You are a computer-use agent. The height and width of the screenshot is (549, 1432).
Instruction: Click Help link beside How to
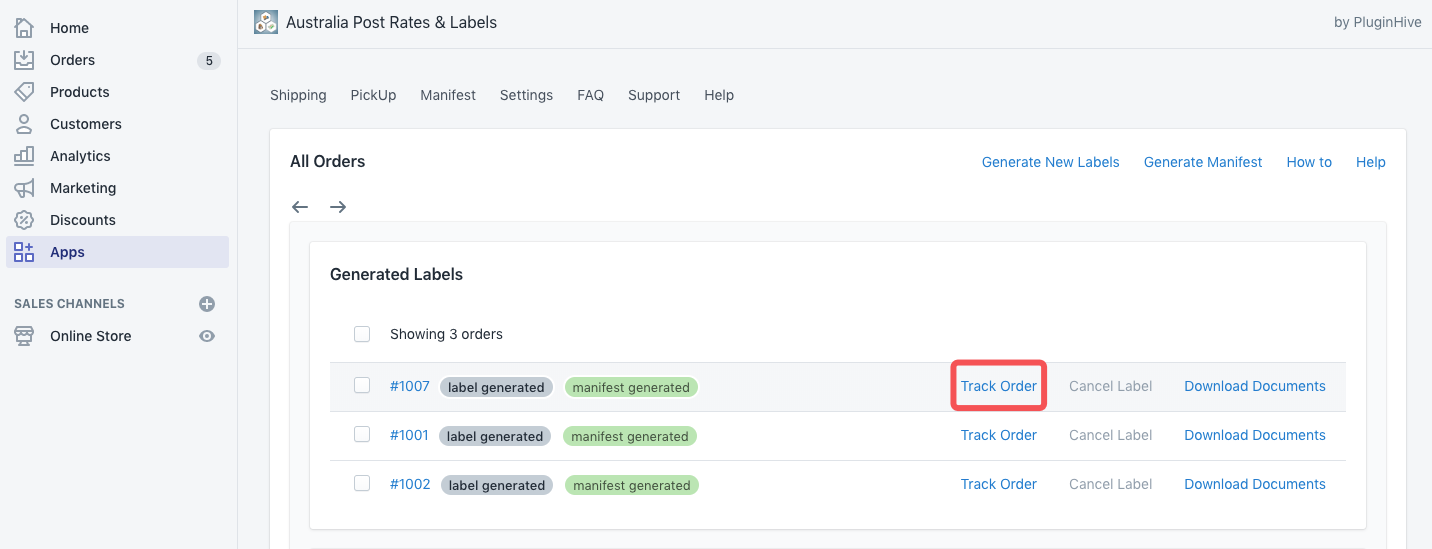[1371, 162]
